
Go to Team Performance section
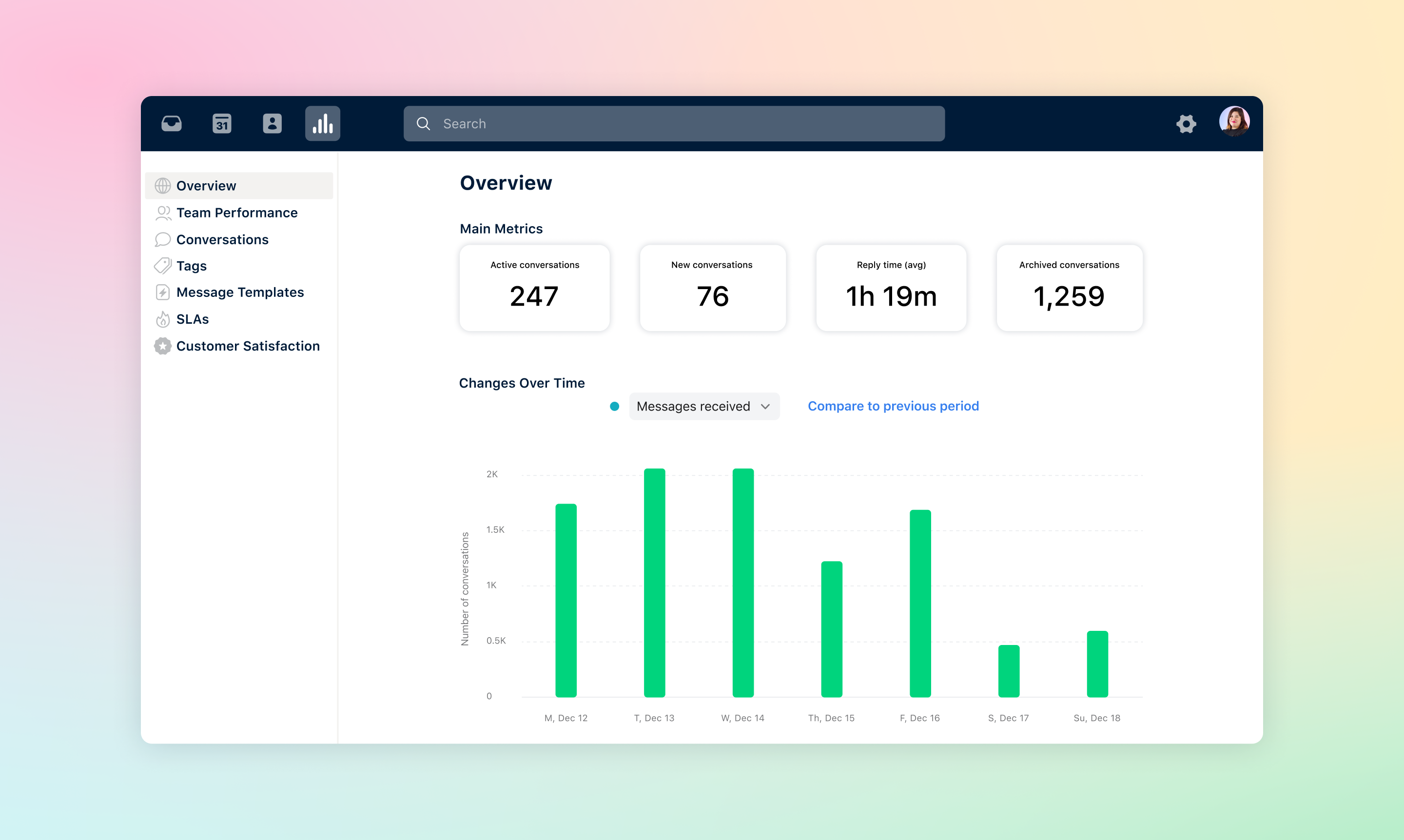click(x=236, y=213)
